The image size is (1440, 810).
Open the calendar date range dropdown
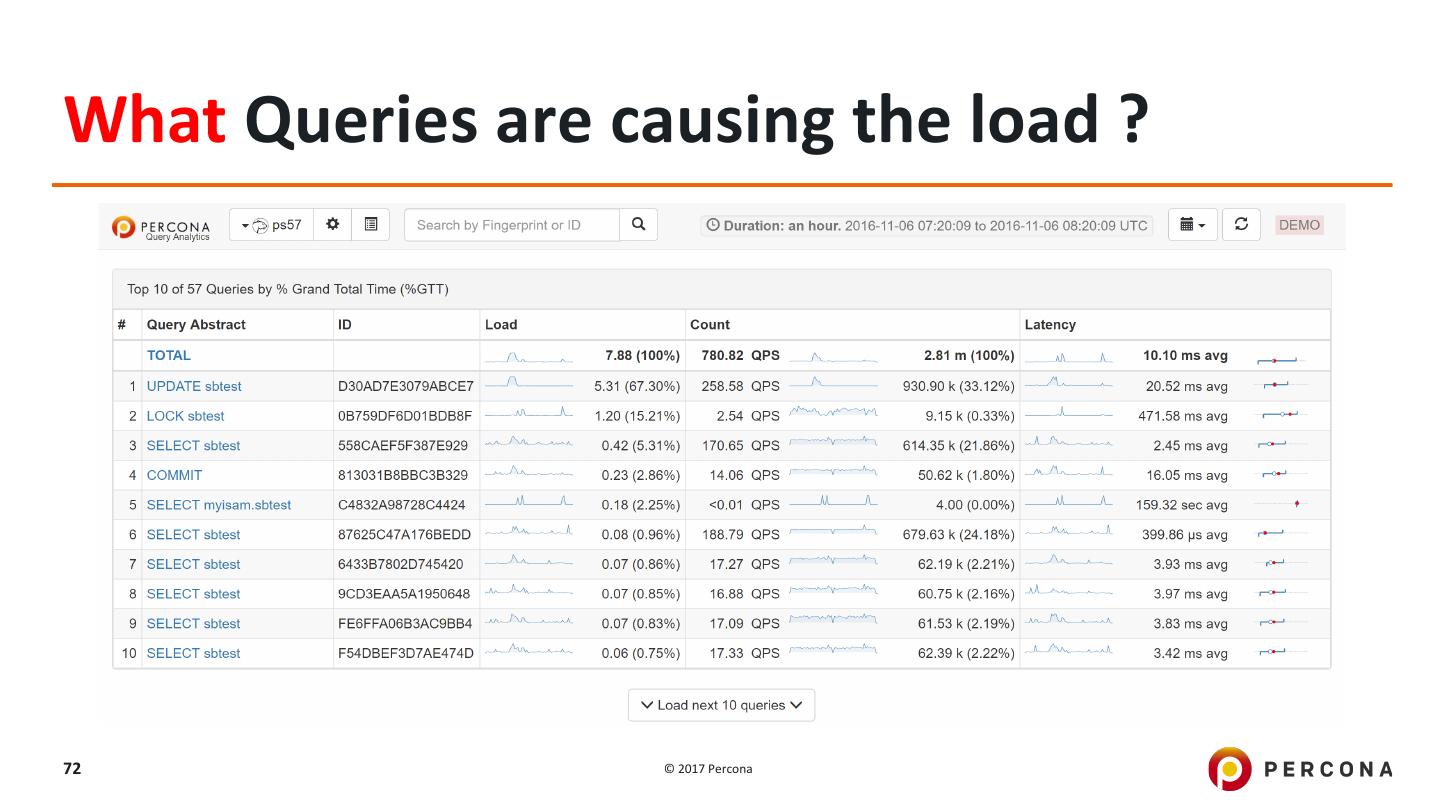coord(1192,225)
